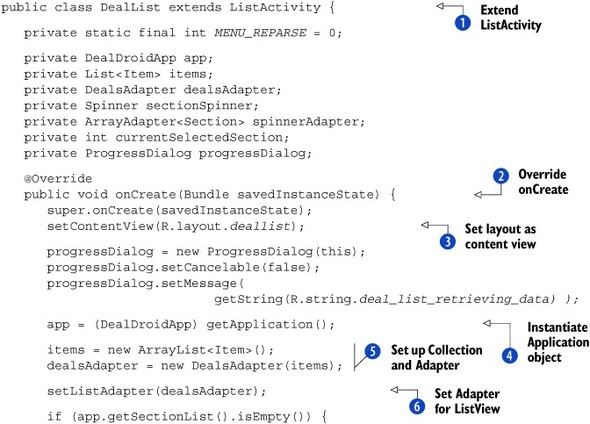Click the 'Extend ListActivity' annotation label
Screen dimensions: 590x424
pyautogui.click(x=511, y=17)
